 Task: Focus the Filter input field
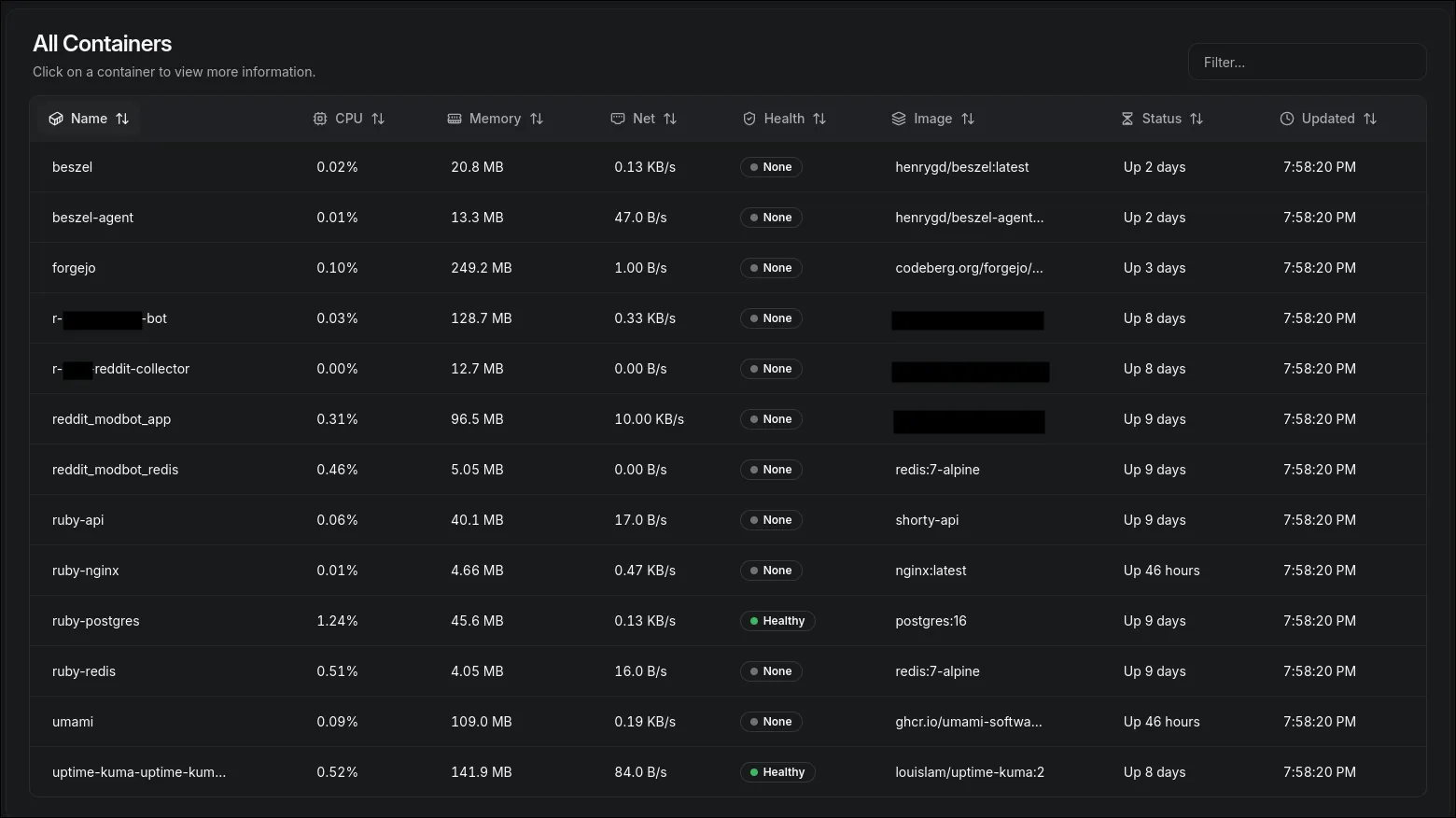tap(1307, 63)
